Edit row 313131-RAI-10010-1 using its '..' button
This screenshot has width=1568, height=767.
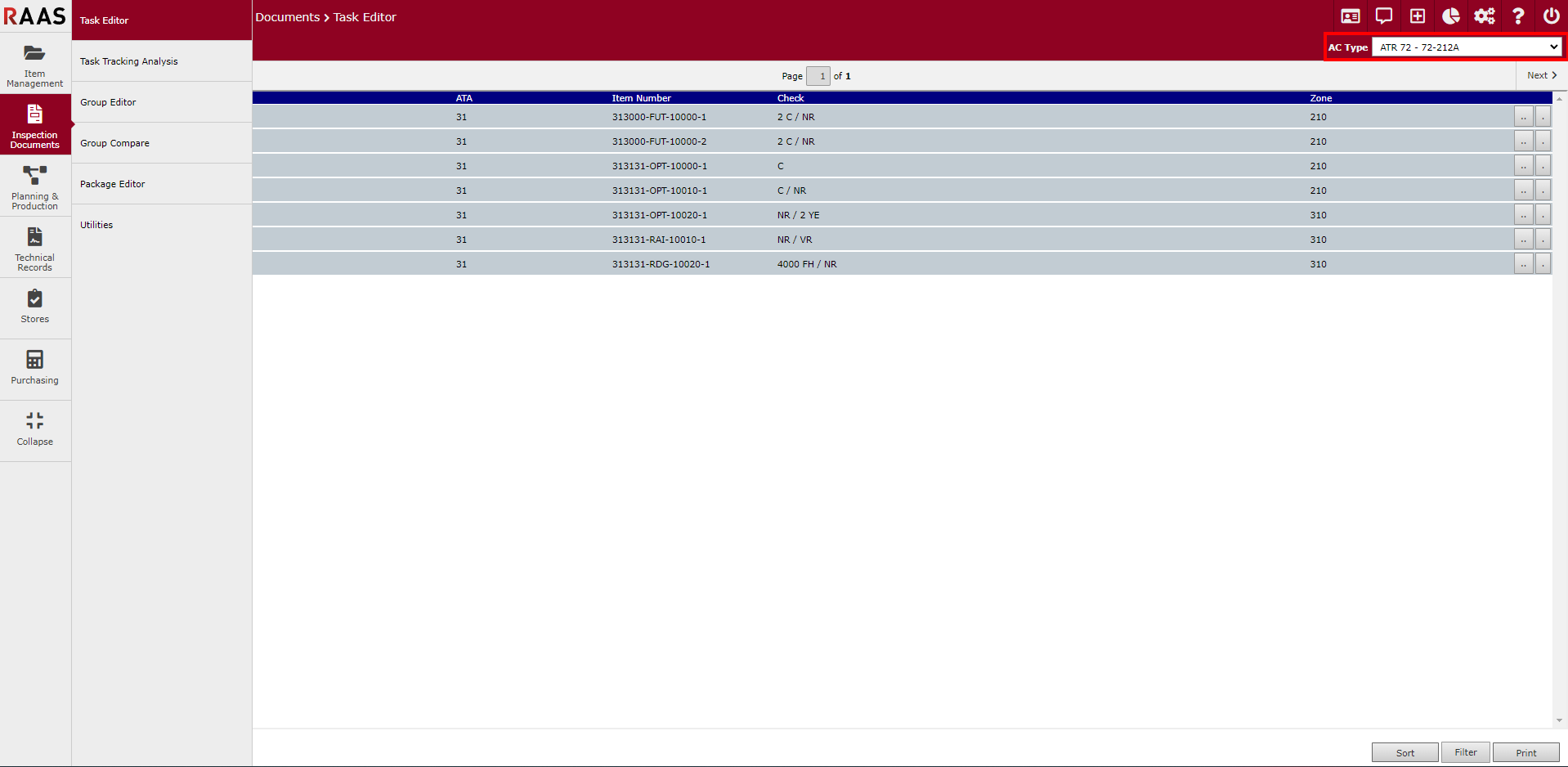point(1523,239)
